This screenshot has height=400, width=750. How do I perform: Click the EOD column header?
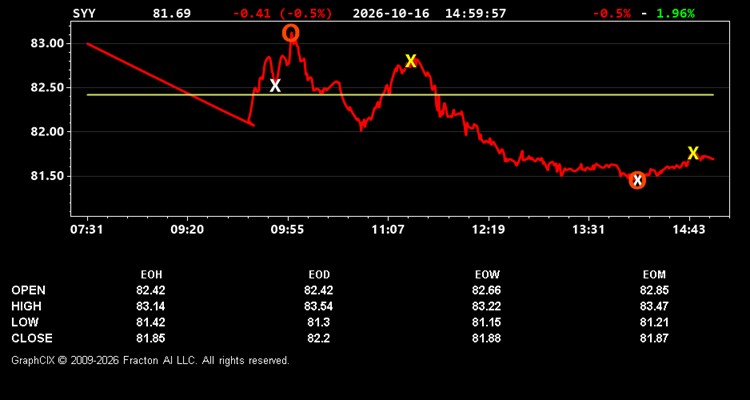coord(319,275)
